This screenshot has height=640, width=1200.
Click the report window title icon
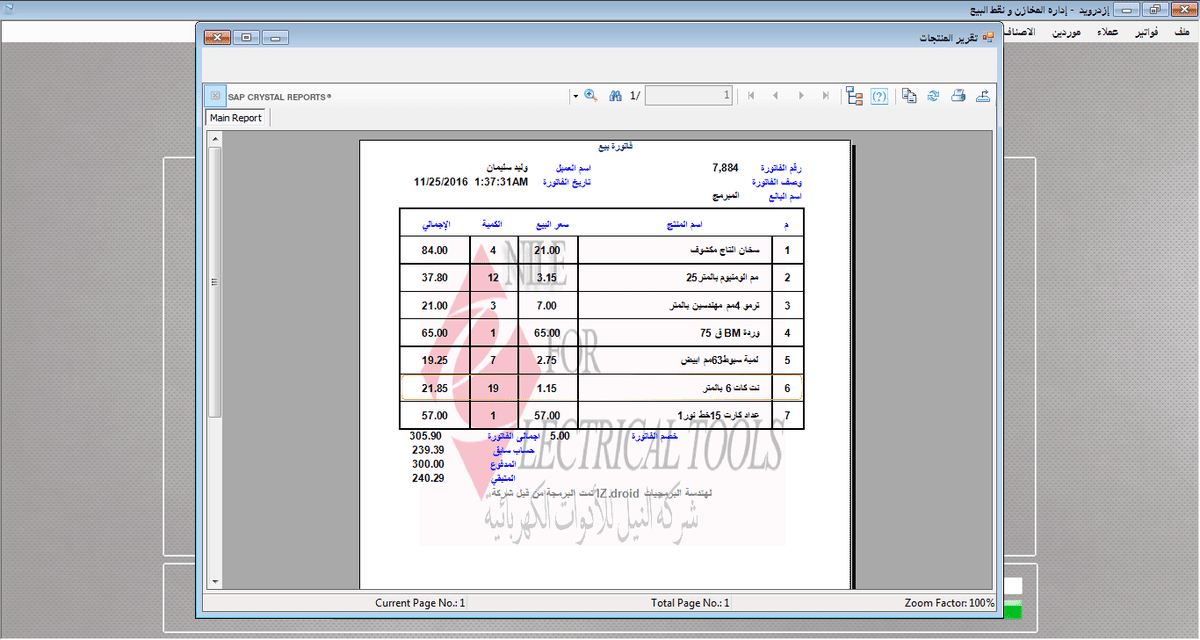(989, 37)
